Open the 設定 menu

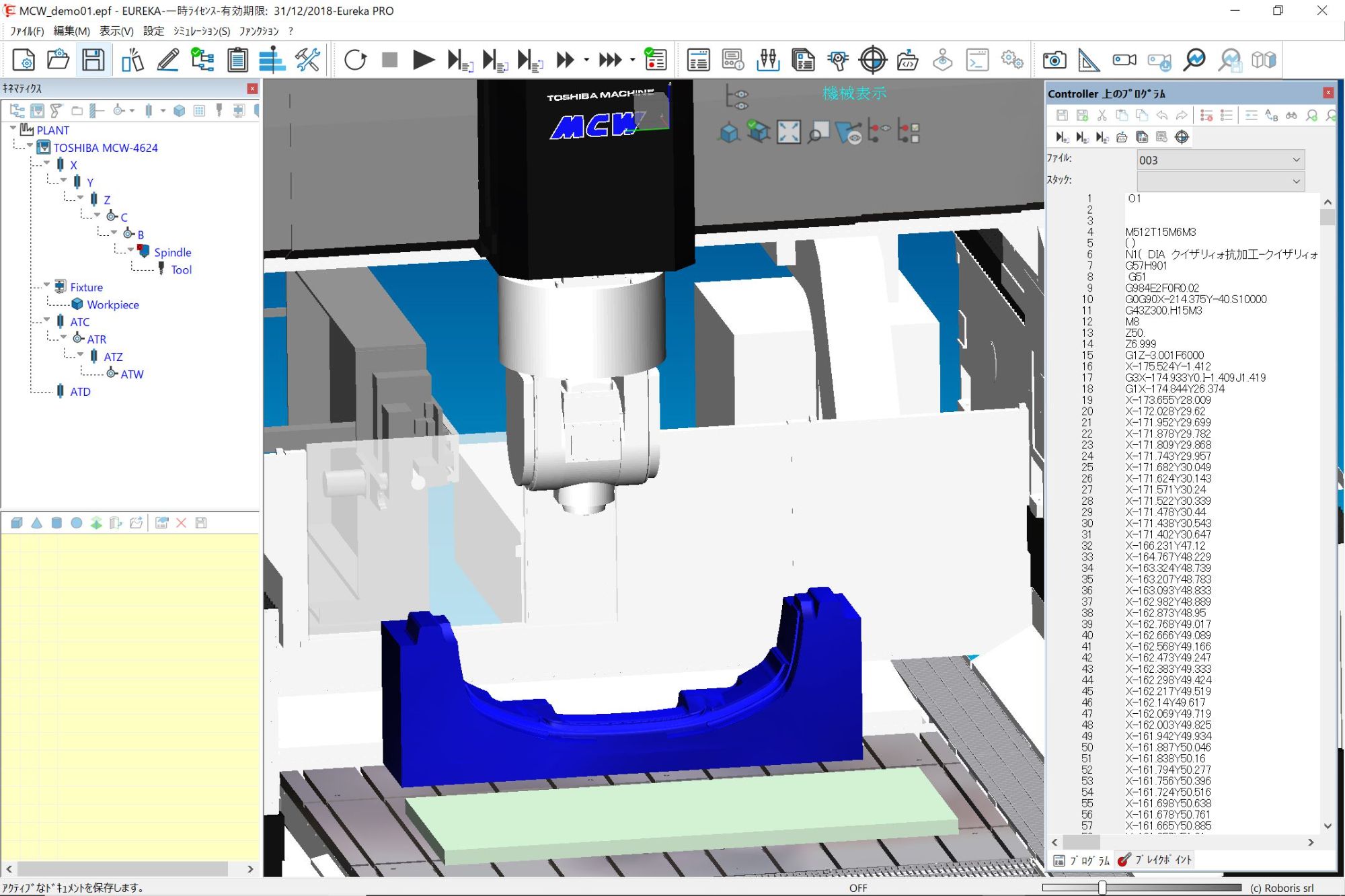coord(153,31)
